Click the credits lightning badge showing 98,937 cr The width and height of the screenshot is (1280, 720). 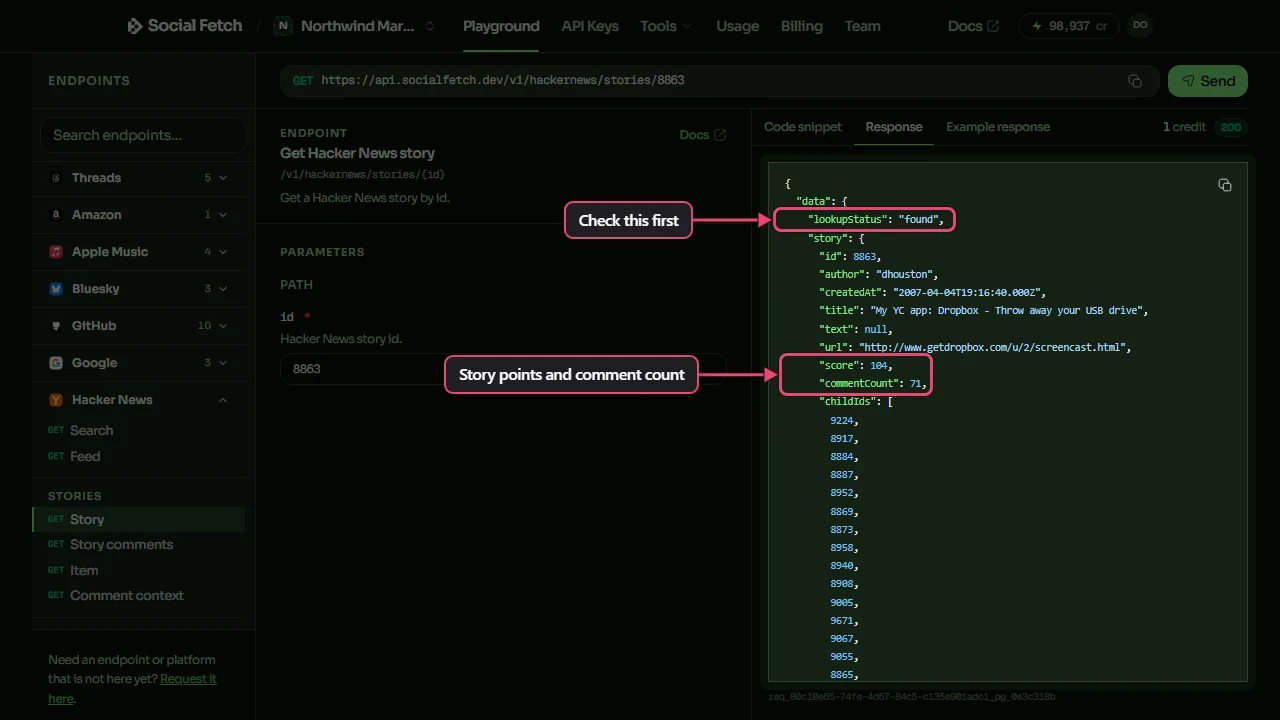pos(1069,26)
